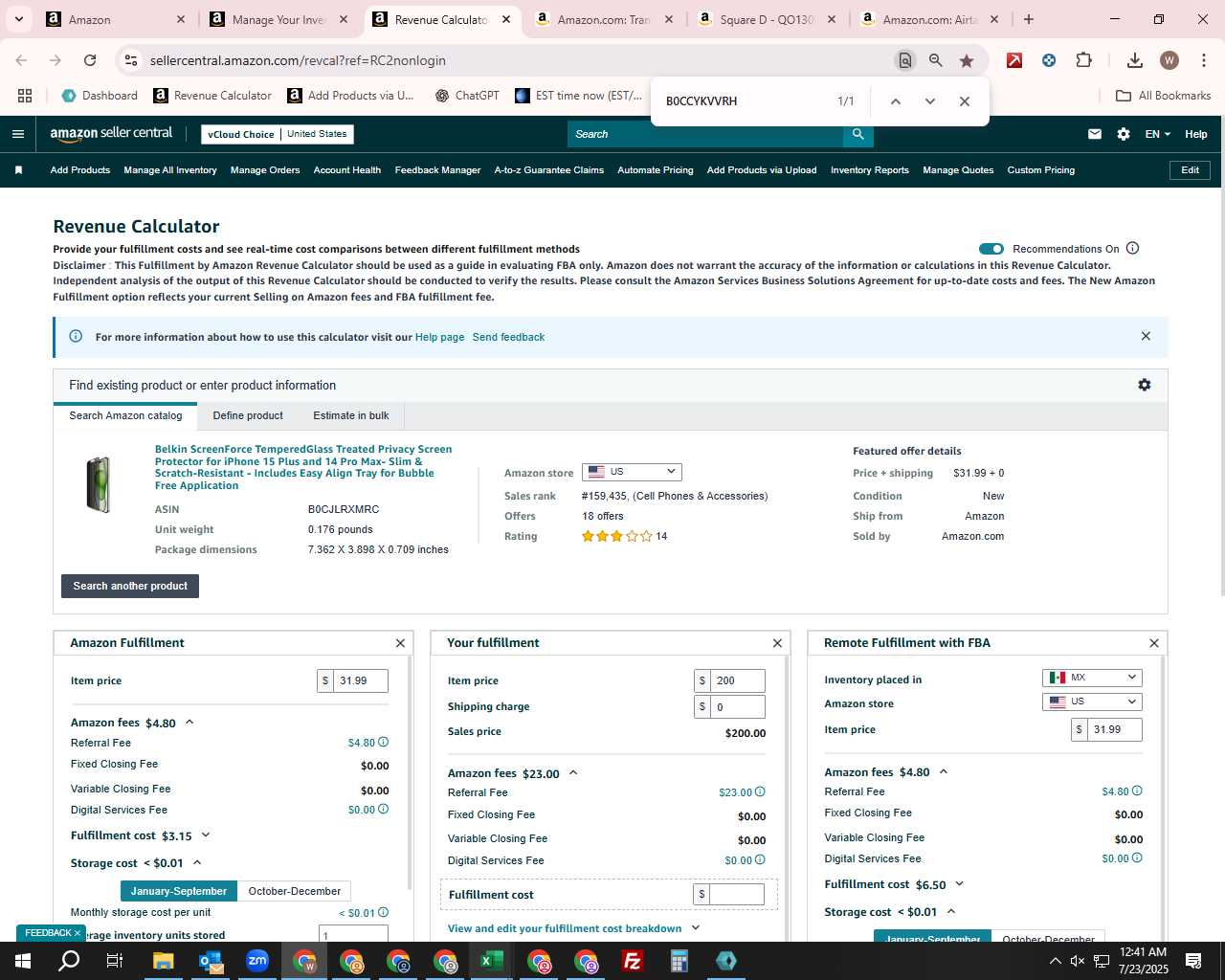Click Help in the Seller Central header

1196,134
